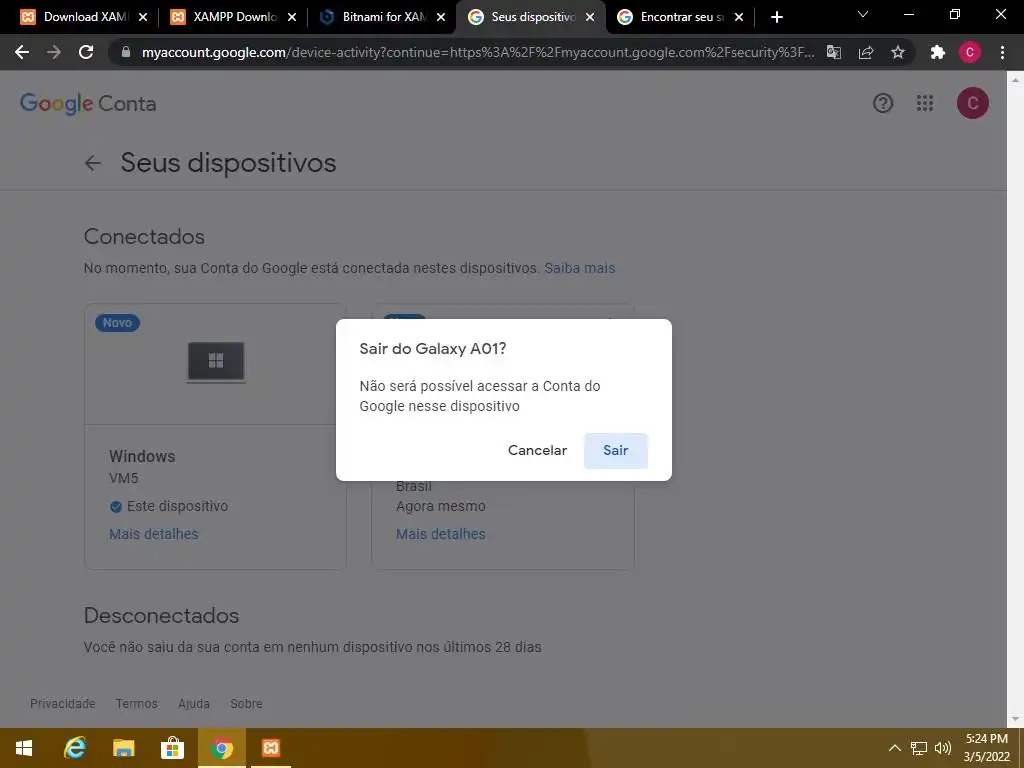Click the VM5 device name text

[123, 478]
